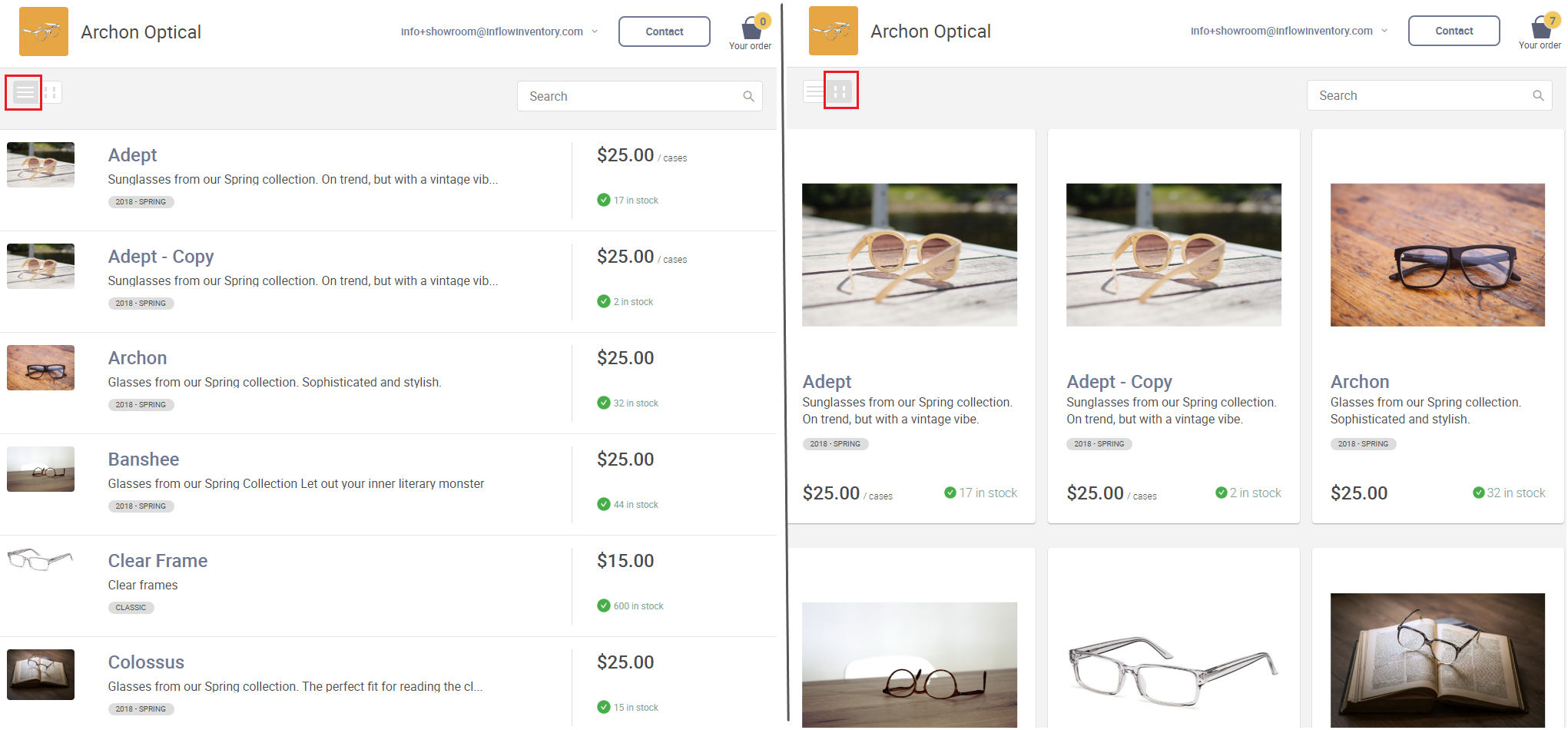Switch to list view in left panel

pyautogui.click(x=25, y=93)
